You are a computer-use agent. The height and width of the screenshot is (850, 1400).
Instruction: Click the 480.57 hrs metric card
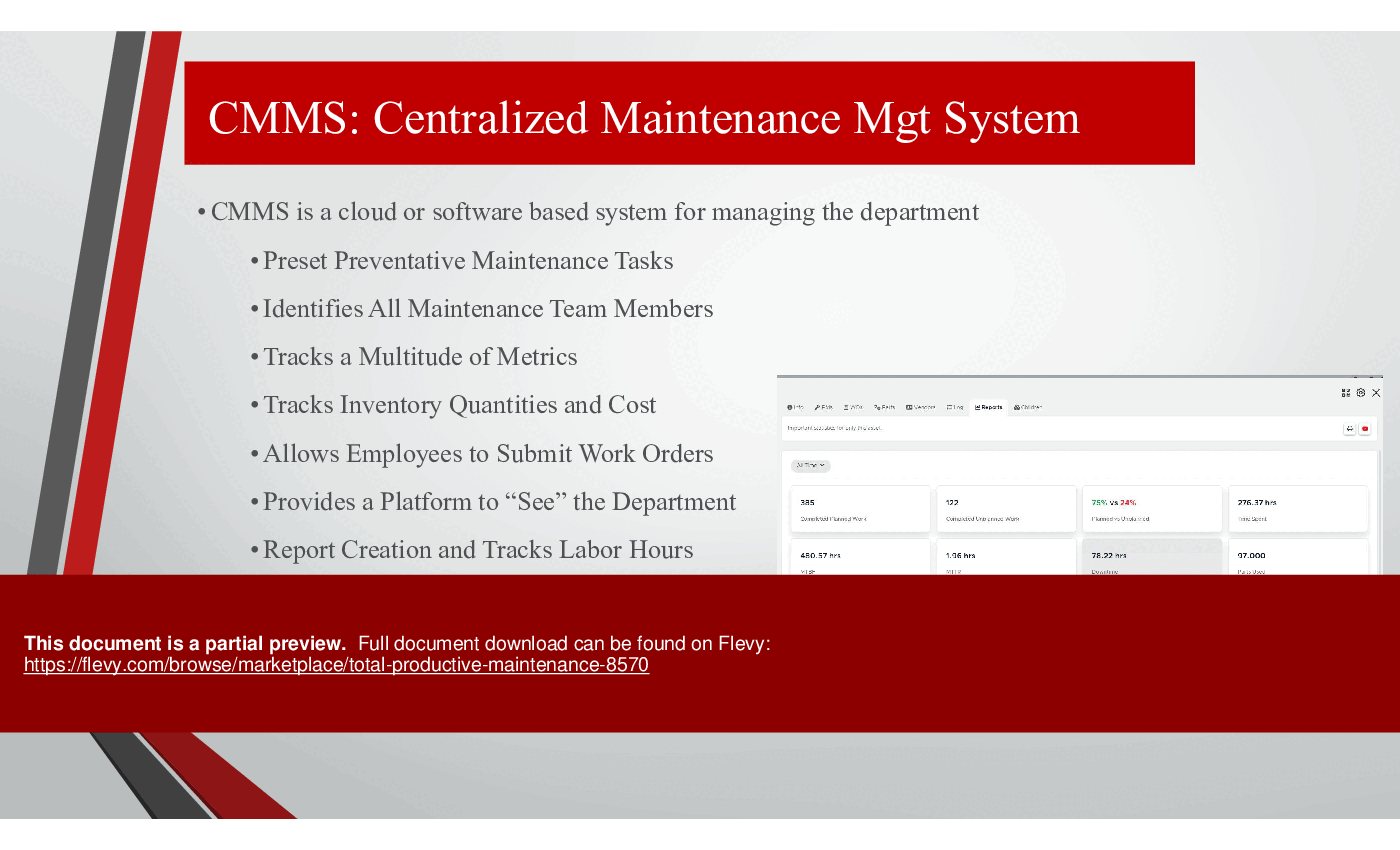[x=860, y=557]
